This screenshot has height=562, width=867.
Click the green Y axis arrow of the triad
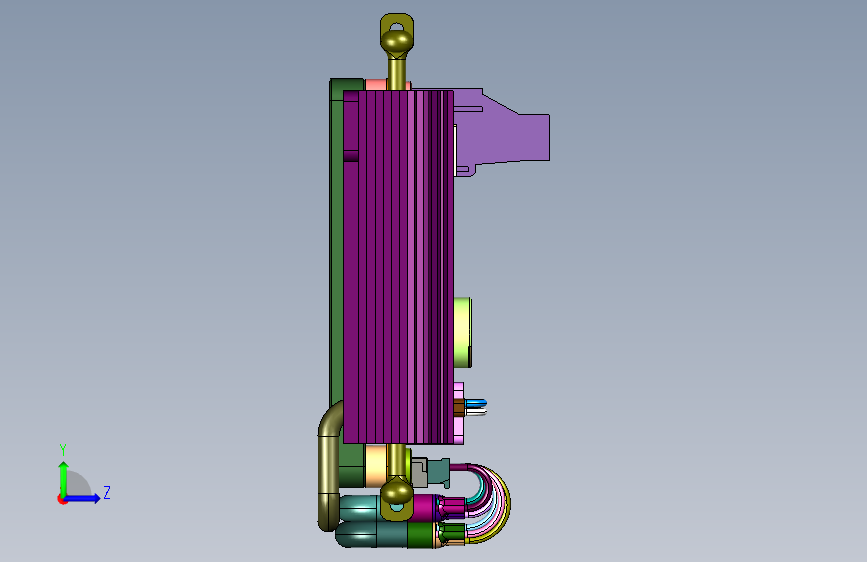point(63,479)
